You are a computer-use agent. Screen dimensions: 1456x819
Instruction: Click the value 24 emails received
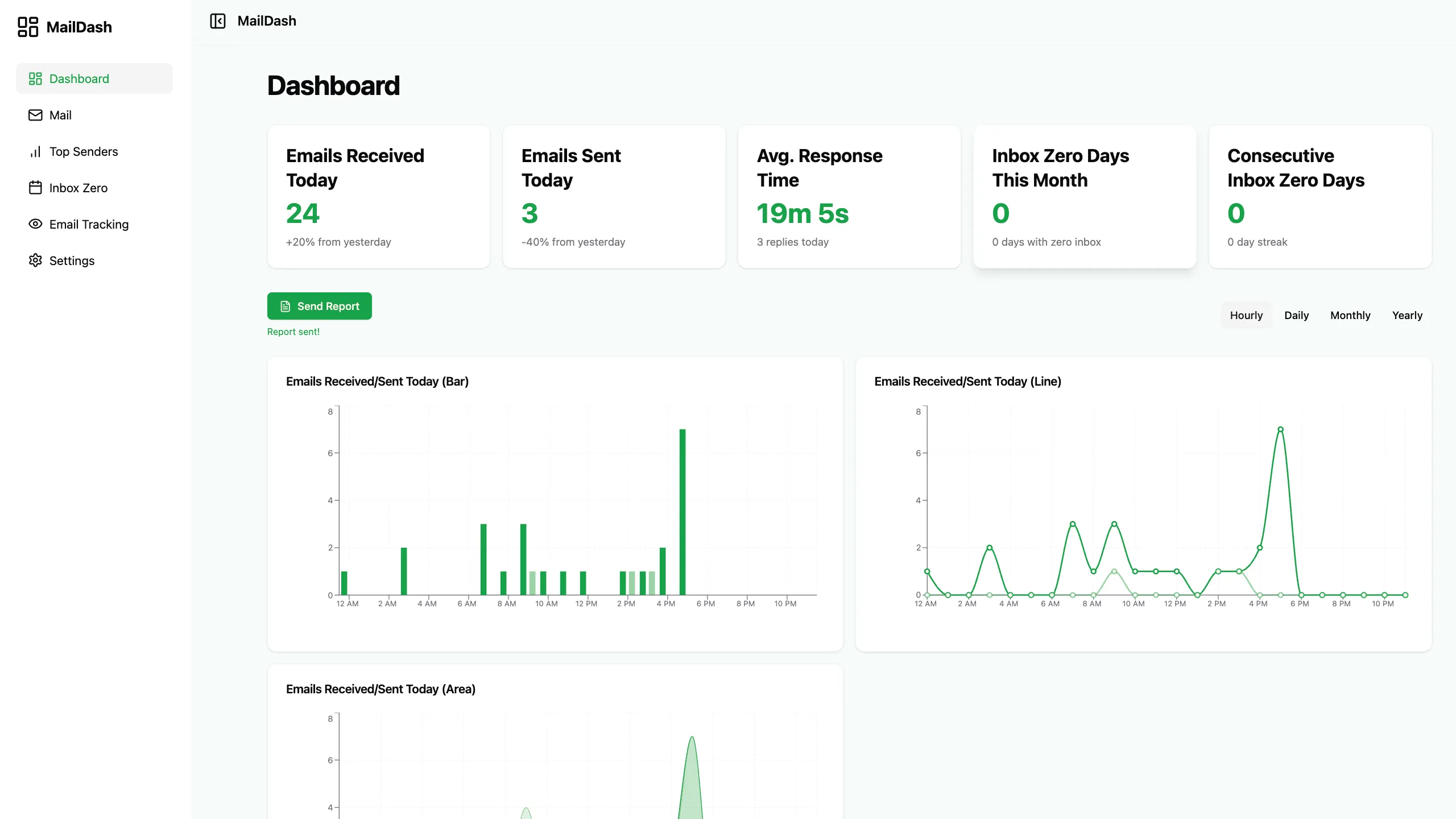coord(303,213)
